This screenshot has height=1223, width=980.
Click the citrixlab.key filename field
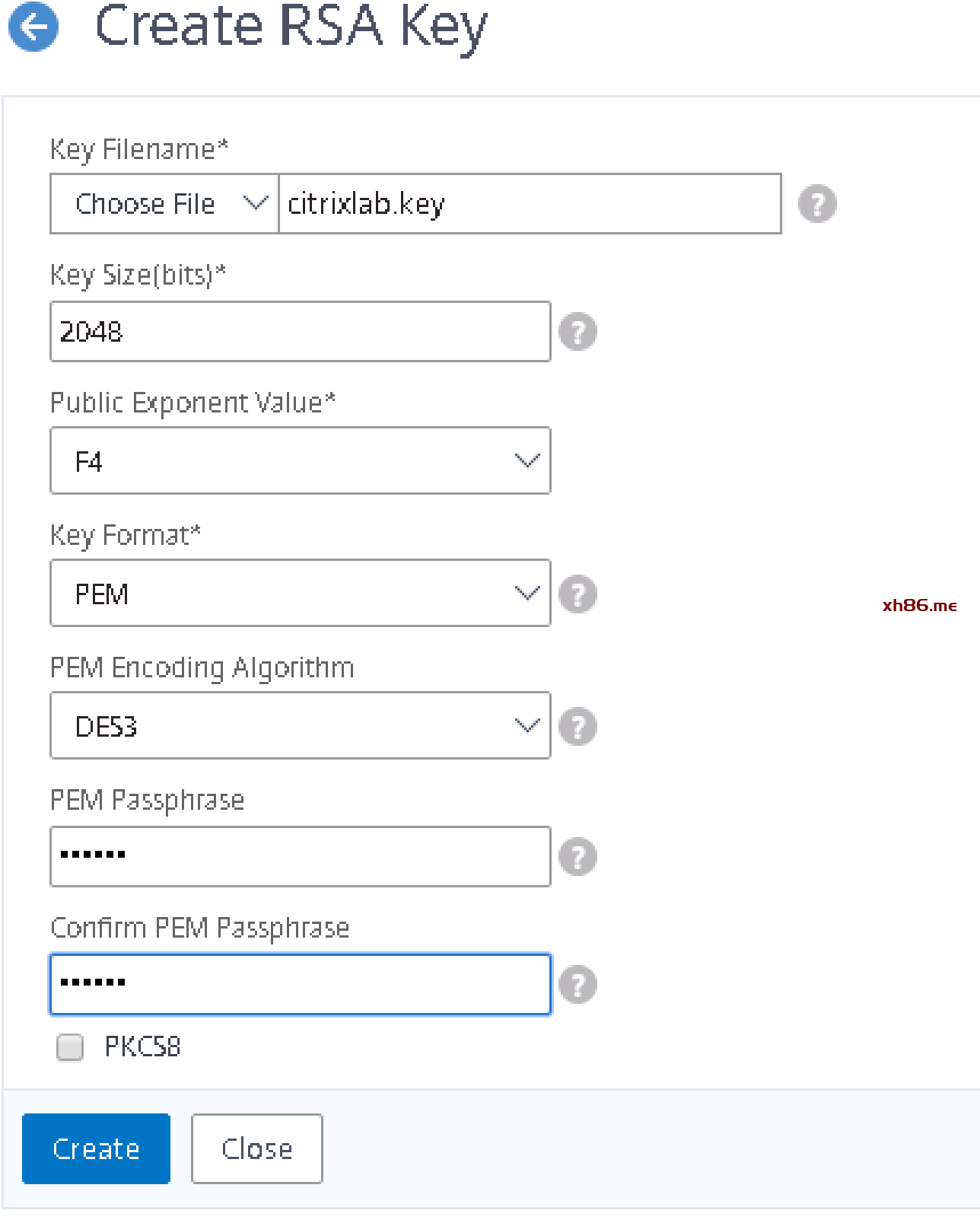(x=530, y=204)
